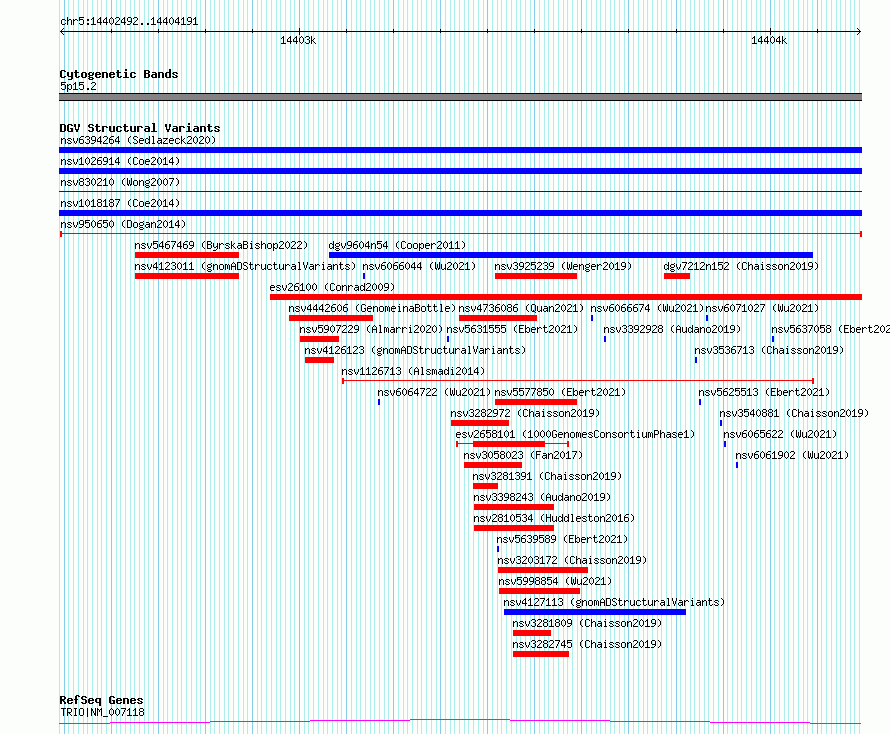
Task: Click the nsv3398243 (Audano2019) label
Action: click(x=542, y=497)
